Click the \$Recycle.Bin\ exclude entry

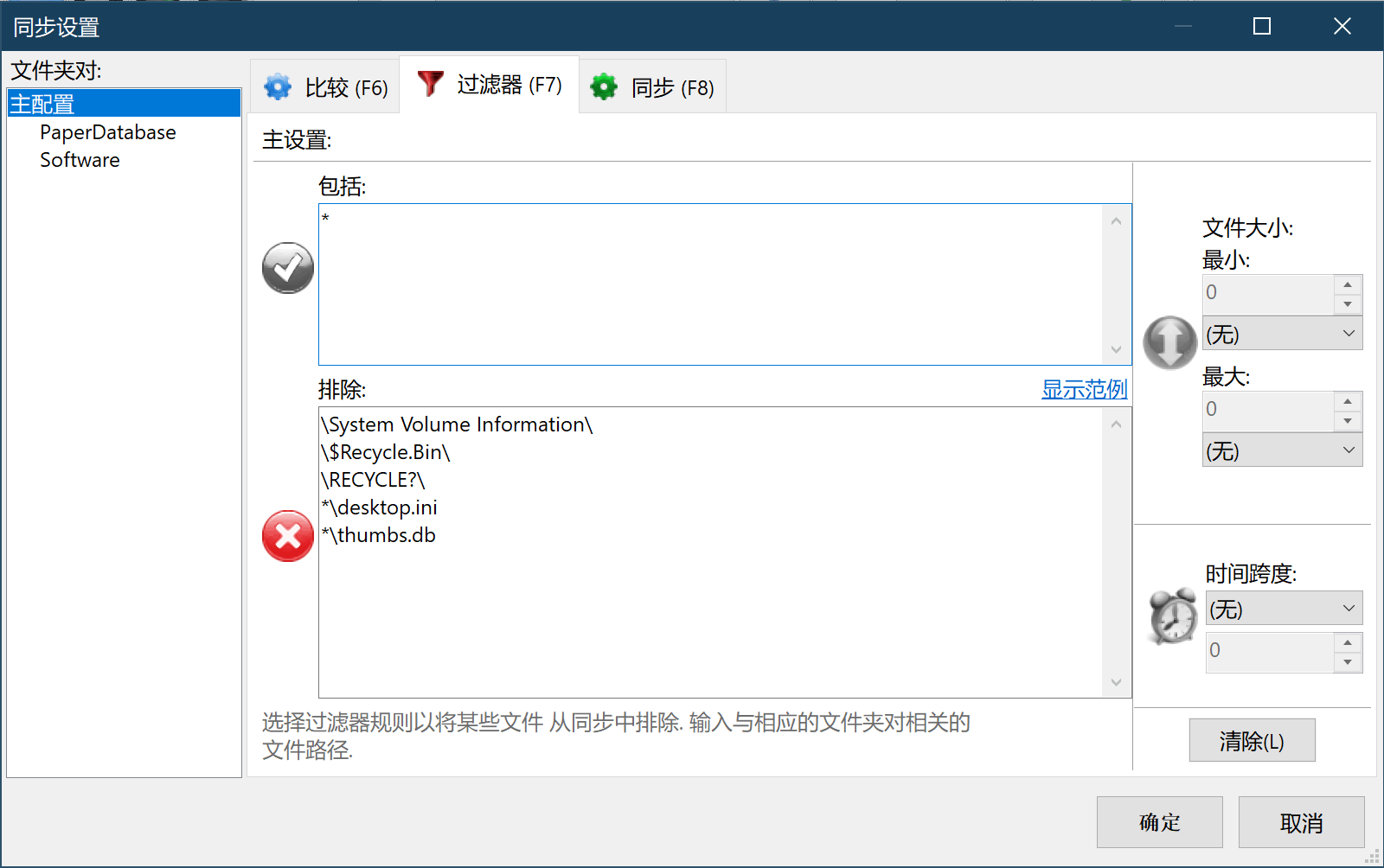coord(386,452)
